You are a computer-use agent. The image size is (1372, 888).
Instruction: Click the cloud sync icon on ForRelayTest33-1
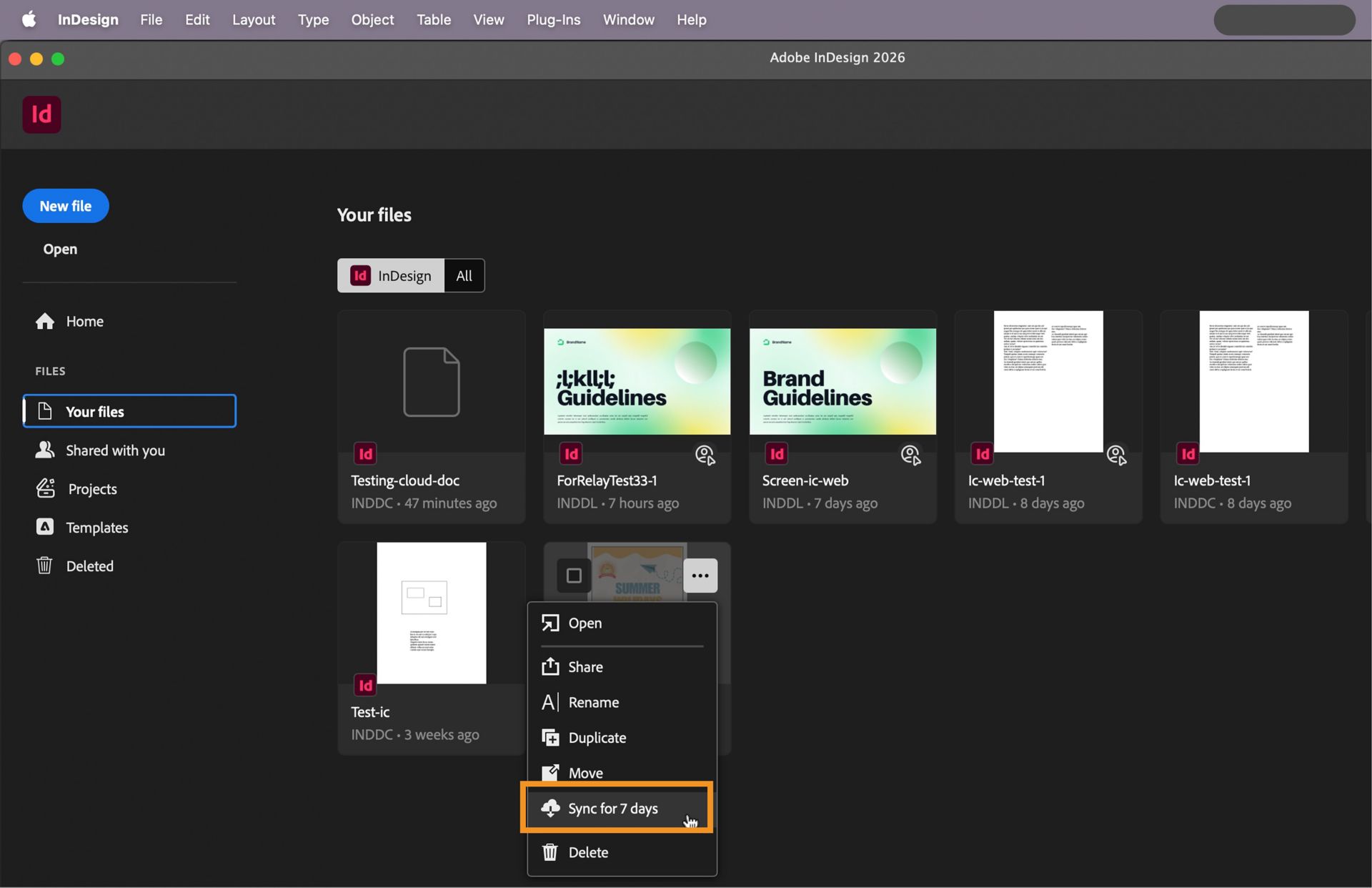705,455
